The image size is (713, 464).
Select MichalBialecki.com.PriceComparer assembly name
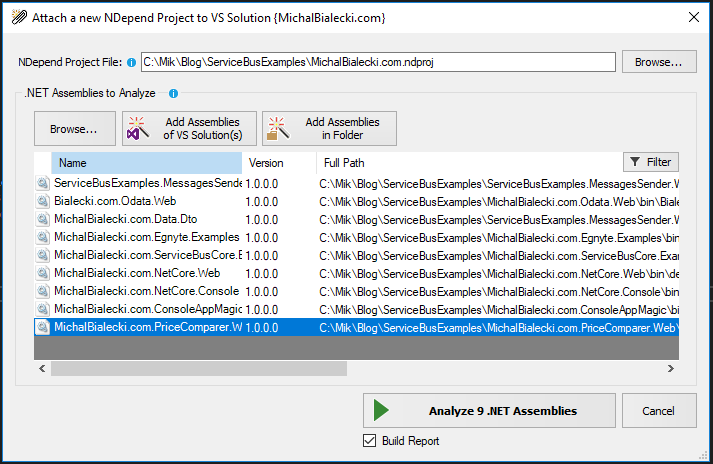(x=148, y=327)
